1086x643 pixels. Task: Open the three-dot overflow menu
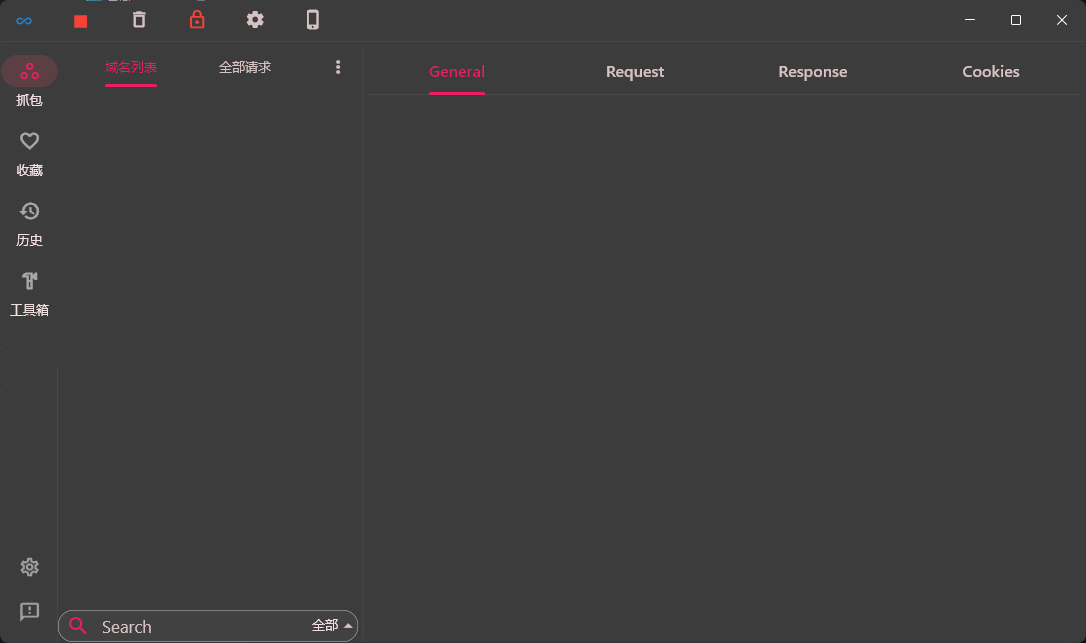(x=338, y=66)
